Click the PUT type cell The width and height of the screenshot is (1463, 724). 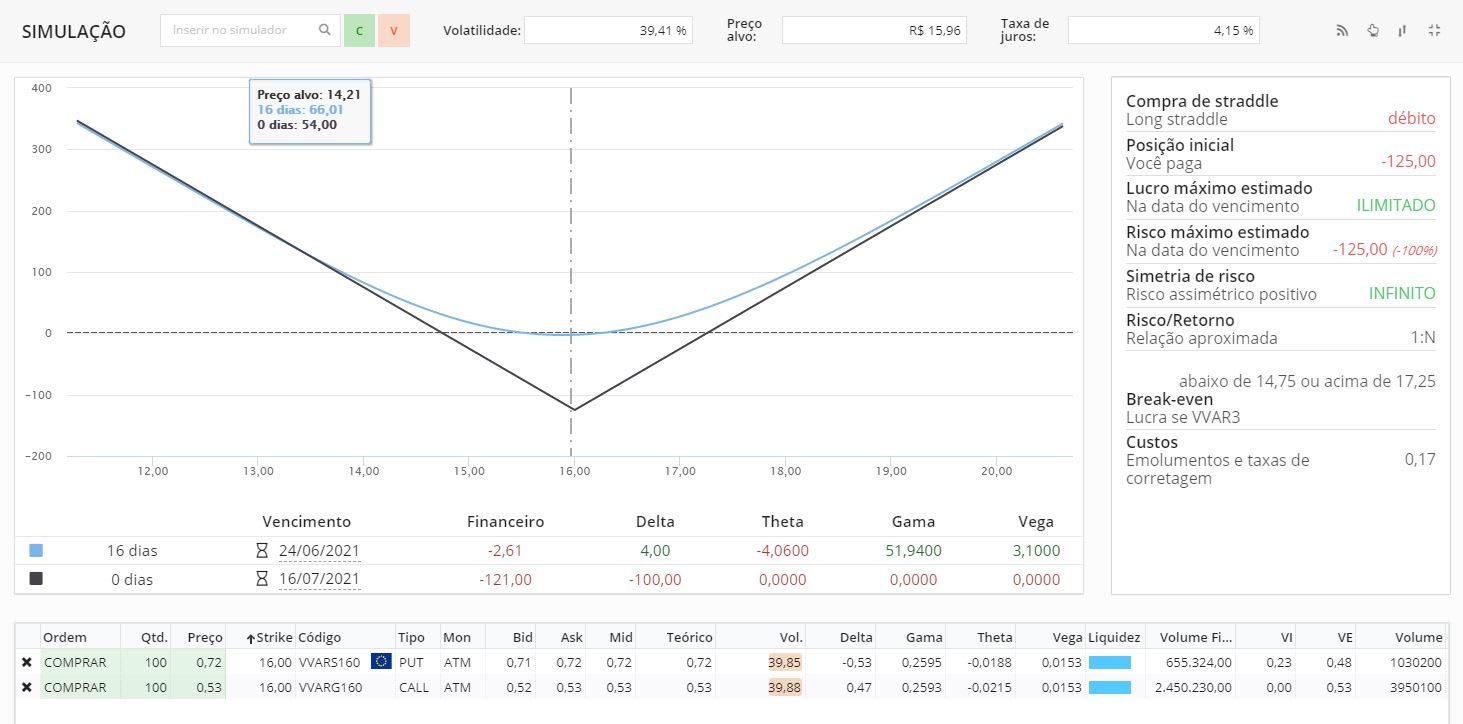click(411, 662)
